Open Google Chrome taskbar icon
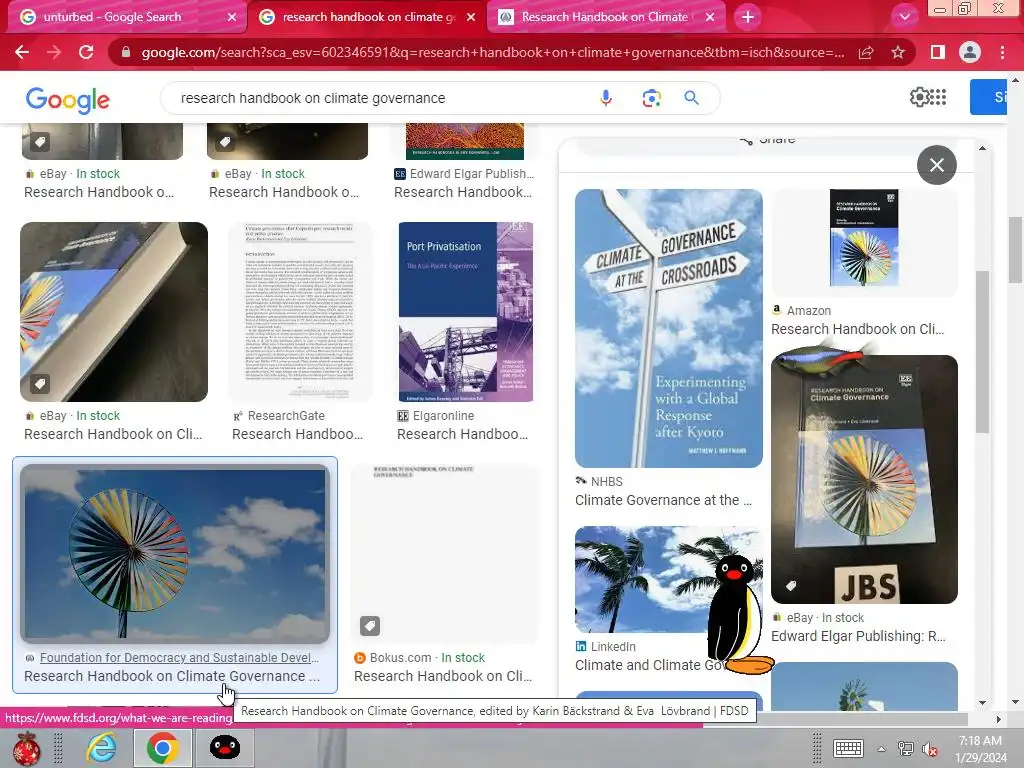Screen dimensions: 1024x768 tap(163, 747)
